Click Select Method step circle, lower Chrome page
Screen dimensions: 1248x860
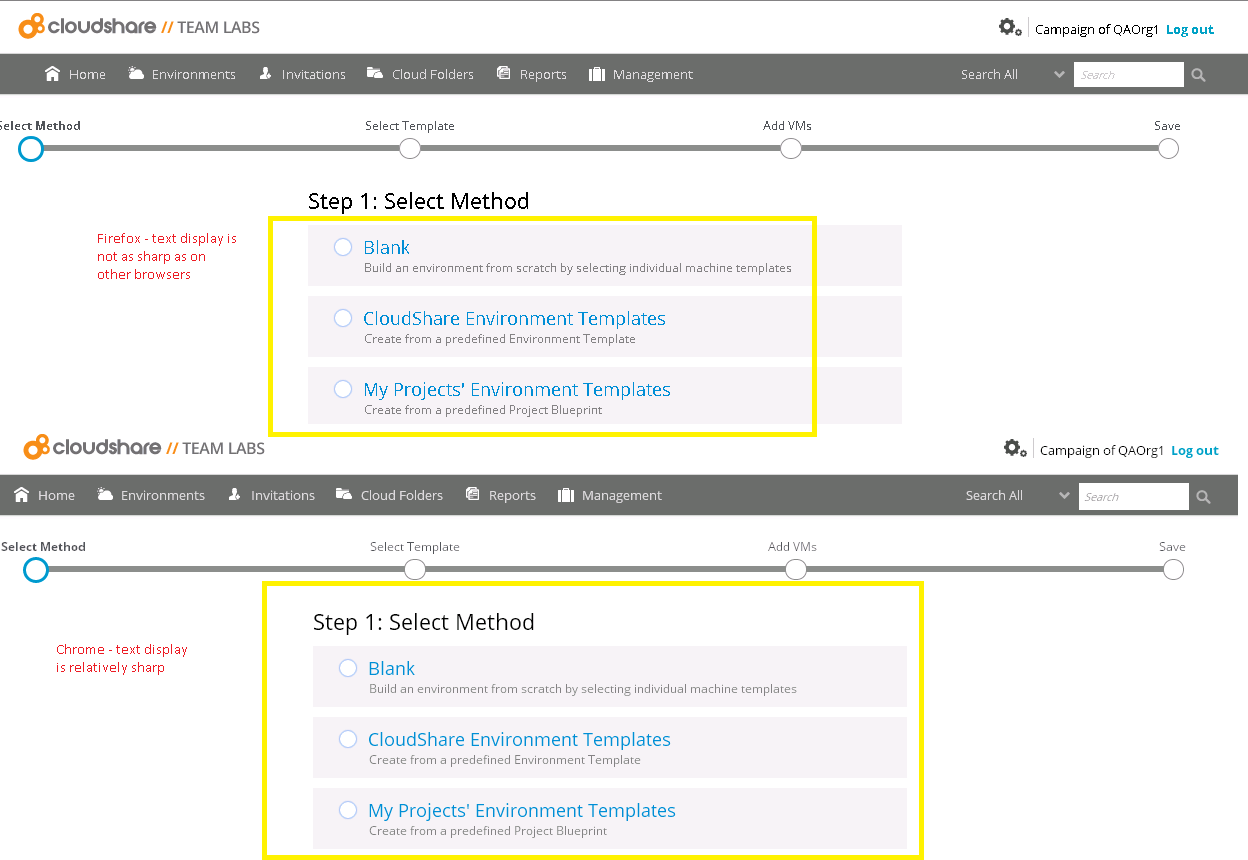pyautogui.click(x=36, y=570)
